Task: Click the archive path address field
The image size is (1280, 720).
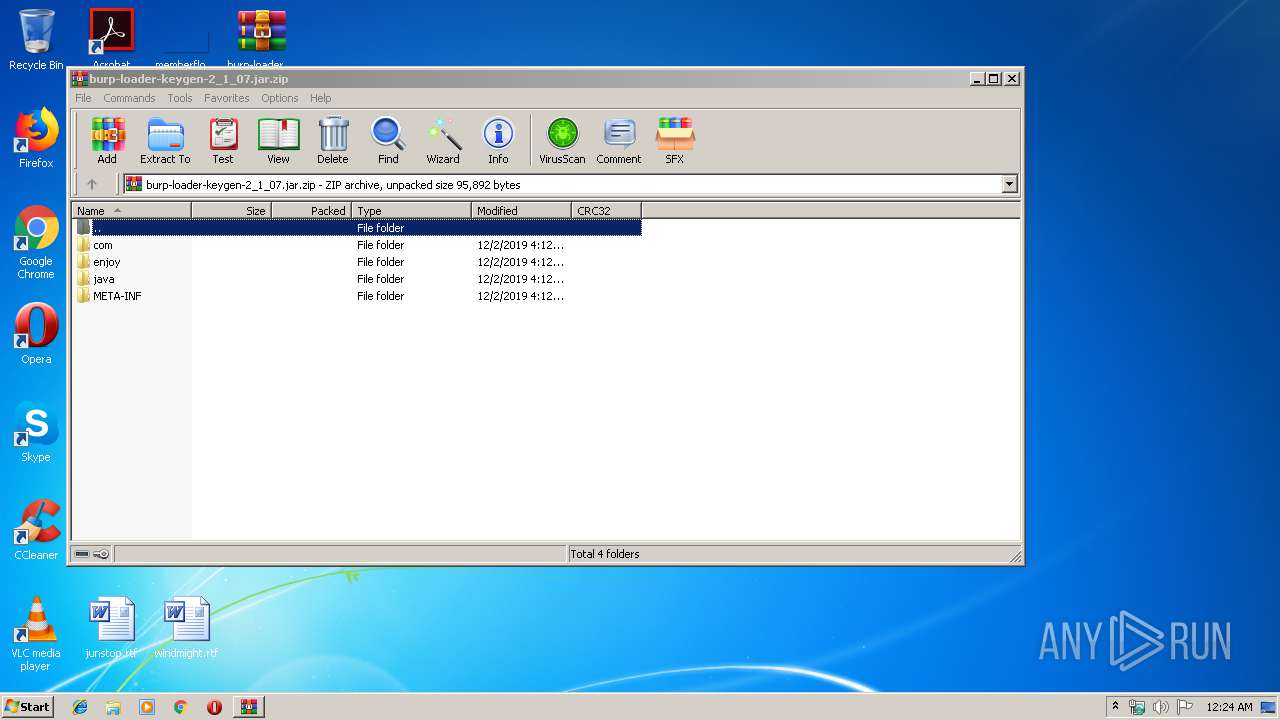Action: pyautogui.click(x=563, y=184)
